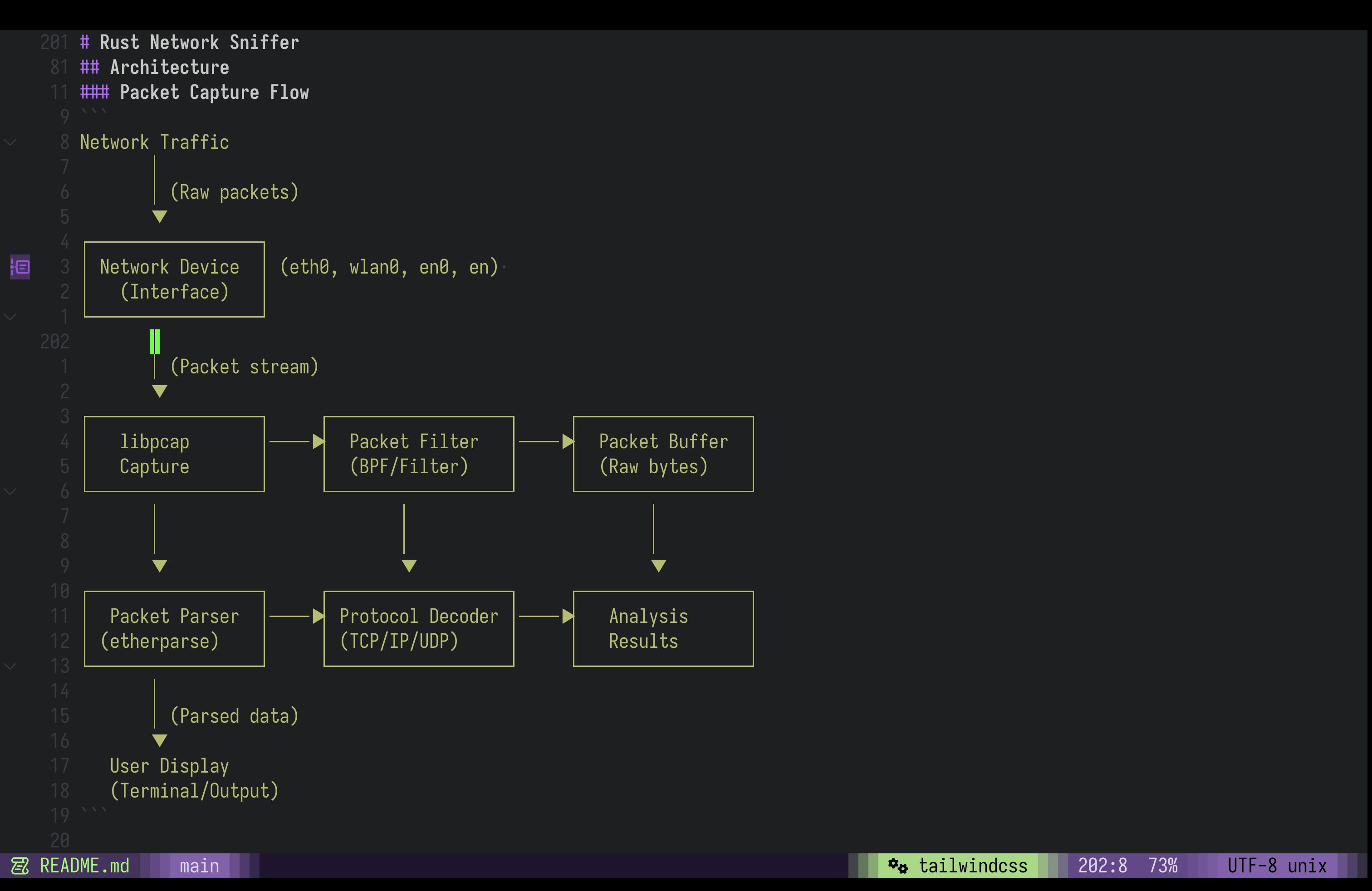
Task: Click the purple outline sign in gutter
Action: (20, 267)
